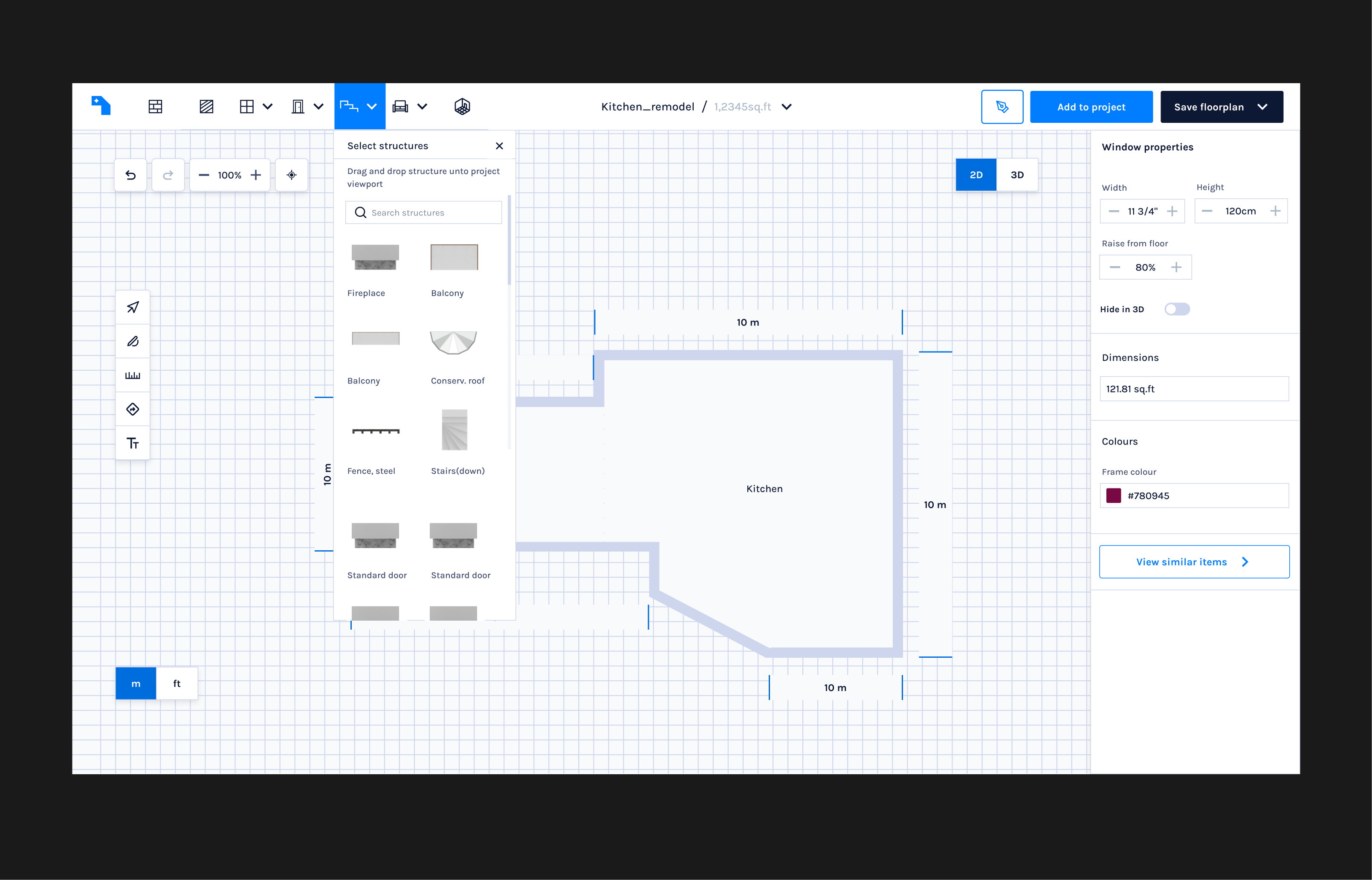Viewport: 1372px width, 880px height.
Task: Select the Fireplace structure item
Action: tap(375, 257)
